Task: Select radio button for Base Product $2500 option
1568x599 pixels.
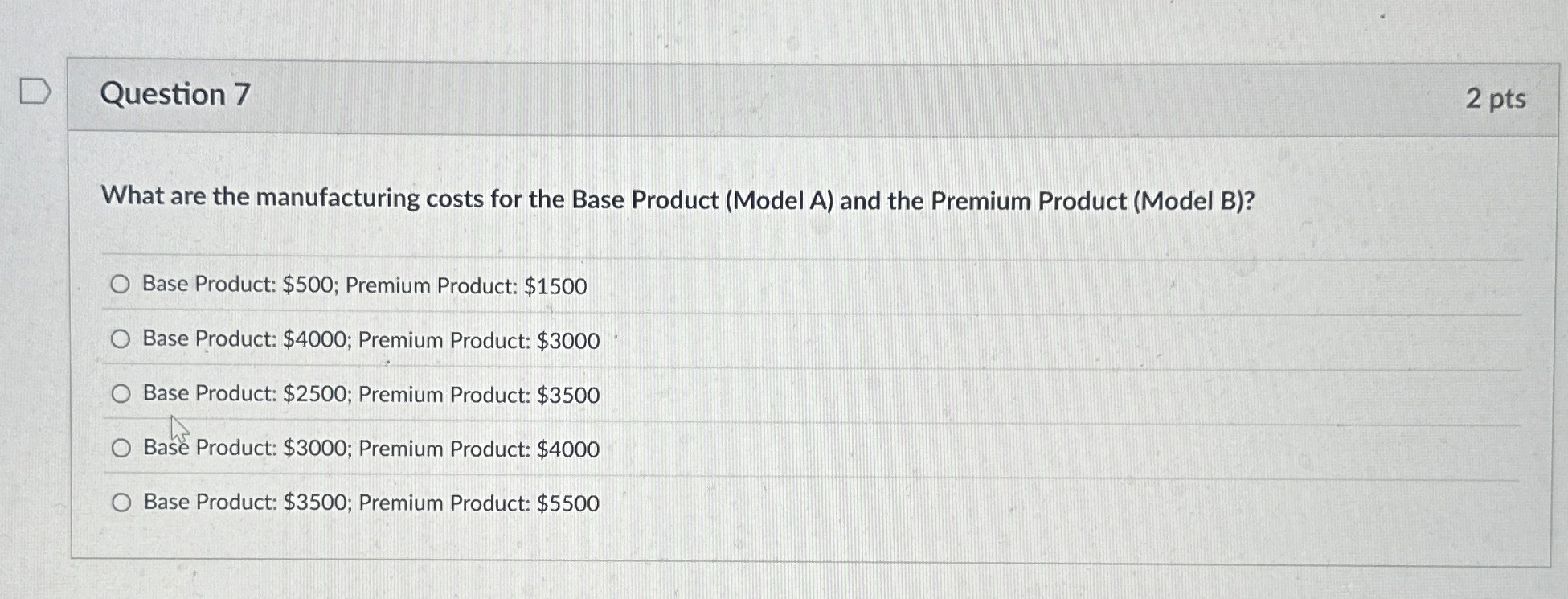Action: pos(122,393)
